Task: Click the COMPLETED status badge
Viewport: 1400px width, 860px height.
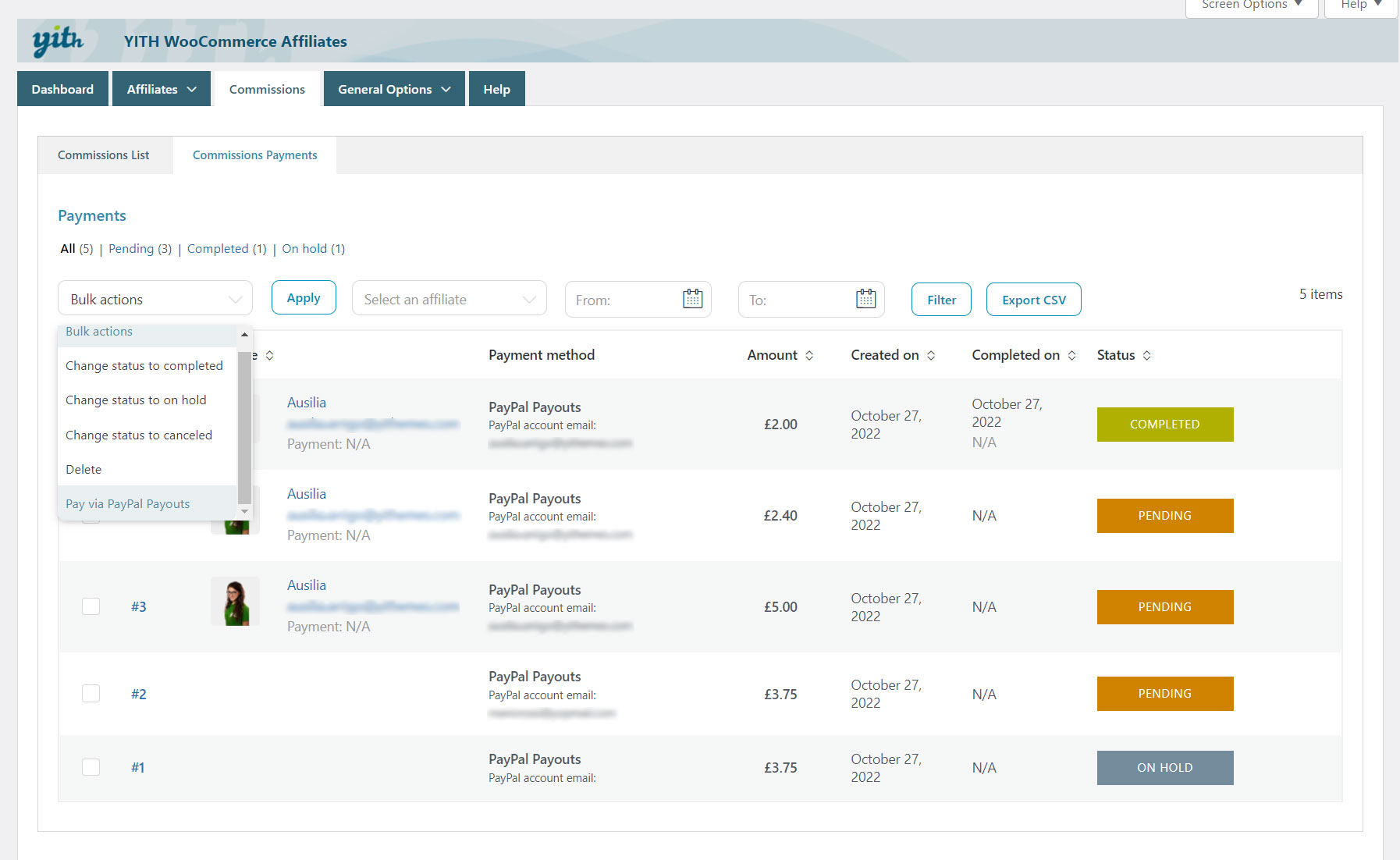Action: [x=1165, y=425]
